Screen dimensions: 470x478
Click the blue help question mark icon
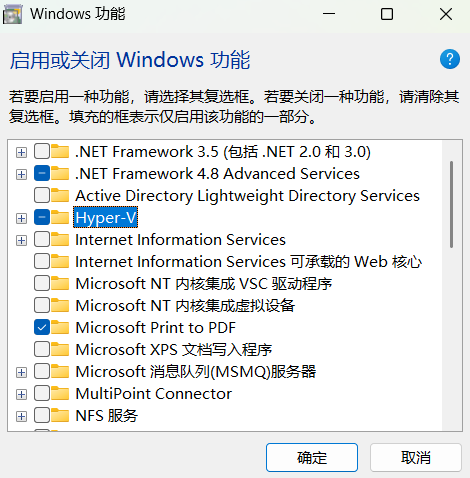pyautogui.click(x=450, y=59)
